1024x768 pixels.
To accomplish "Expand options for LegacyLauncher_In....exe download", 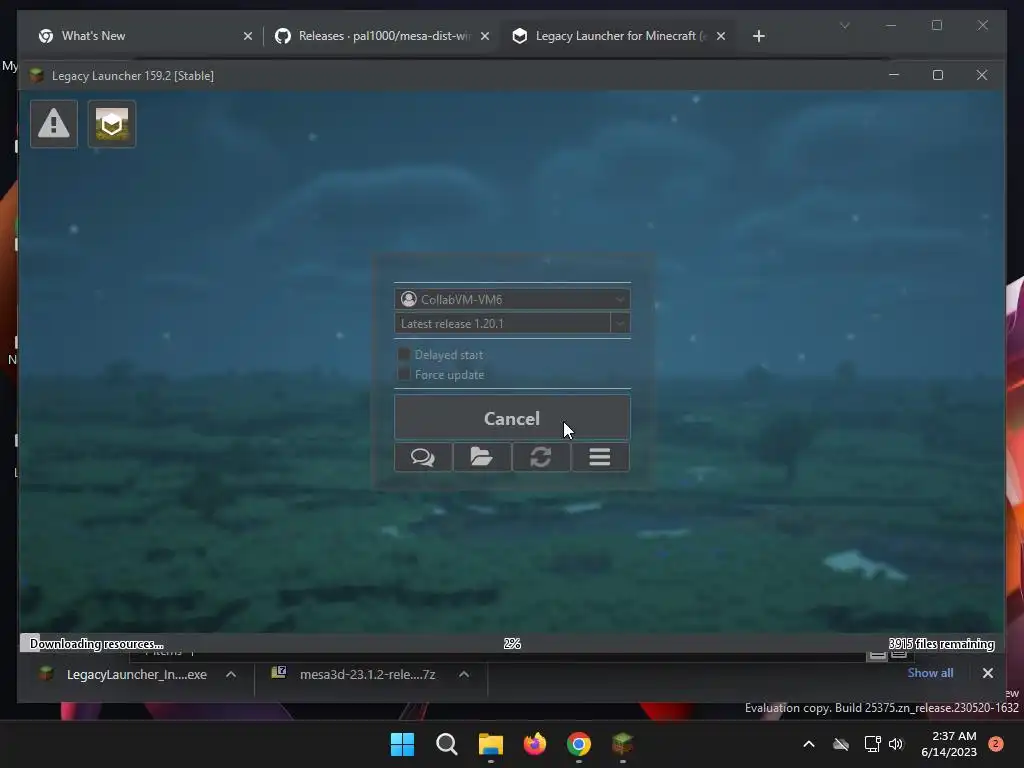I will tap(231, 675).
